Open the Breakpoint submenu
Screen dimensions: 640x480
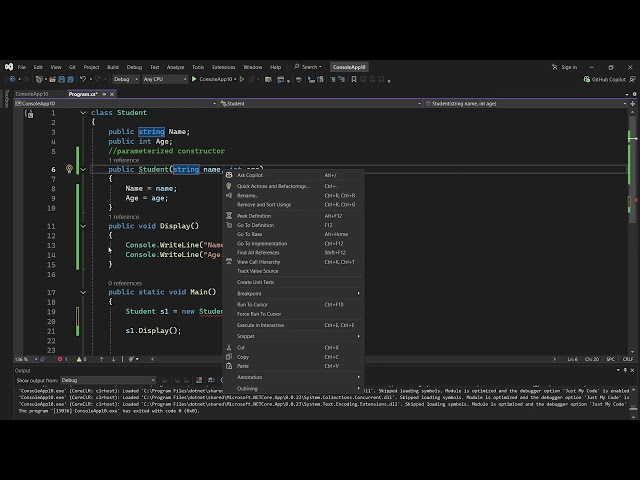[293, 293]
